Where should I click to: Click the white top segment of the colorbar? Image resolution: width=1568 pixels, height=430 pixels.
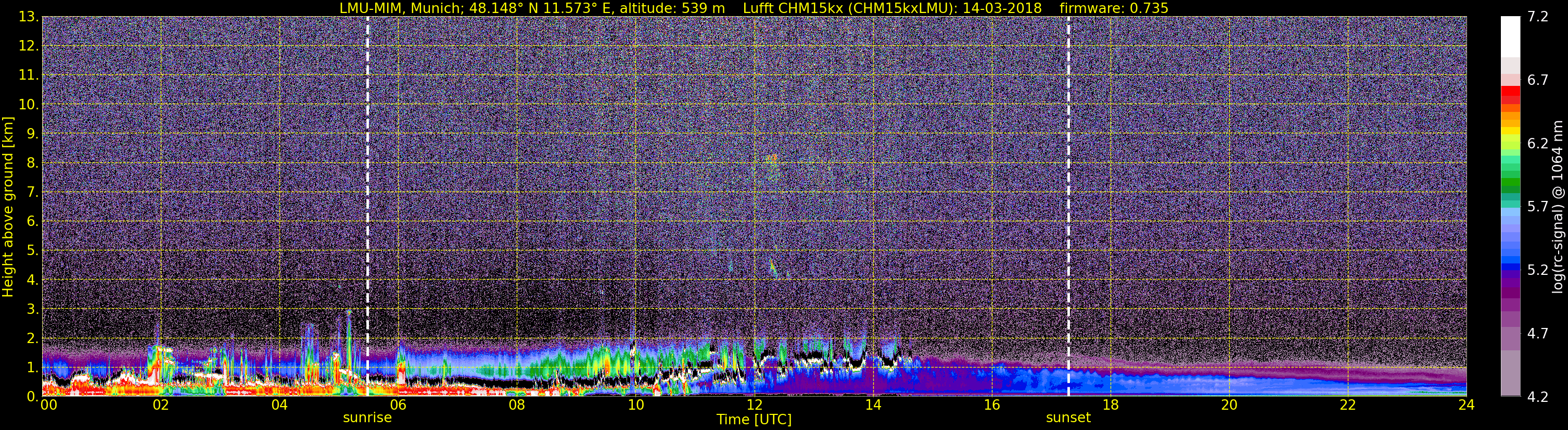click(1510, 36)
